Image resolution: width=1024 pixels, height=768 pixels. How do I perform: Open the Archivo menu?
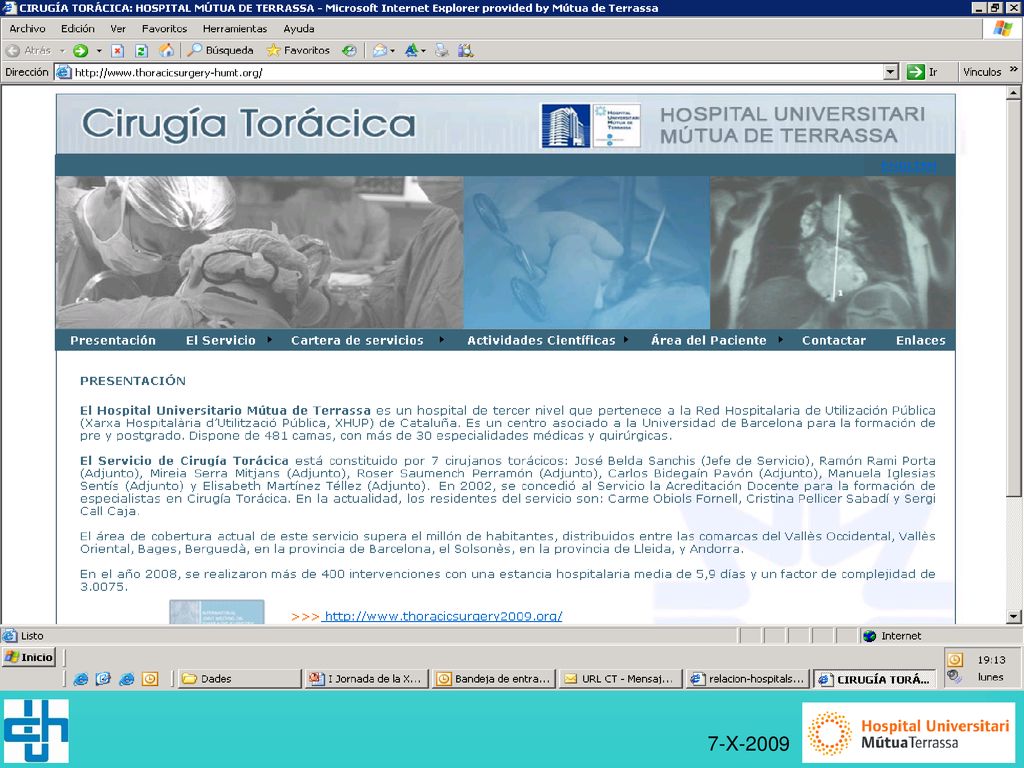[27, 29]
